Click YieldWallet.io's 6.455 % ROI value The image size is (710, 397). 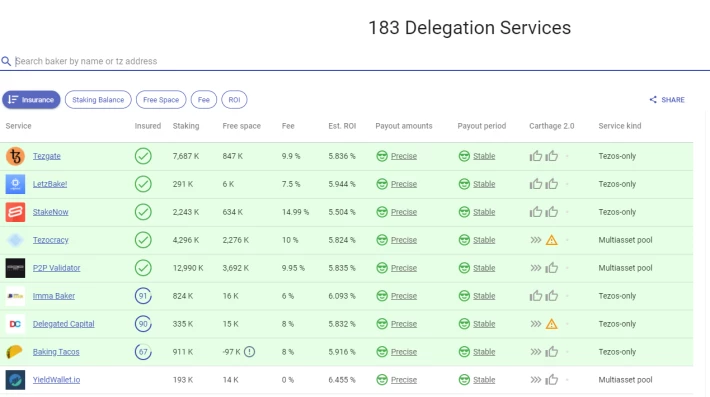pos(342,380)
